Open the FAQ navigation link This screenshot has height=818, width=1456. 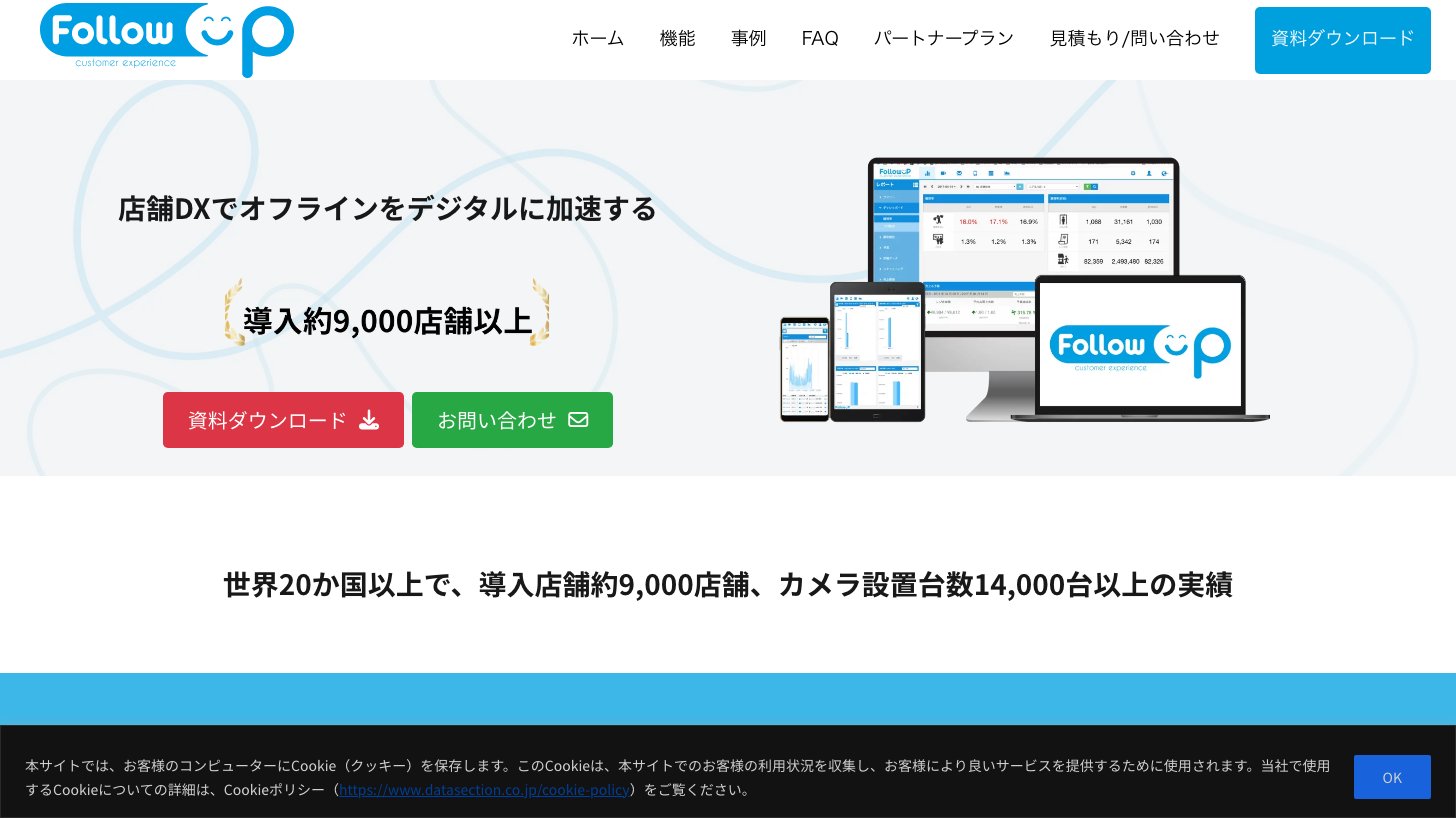click(x=820, y=38)
